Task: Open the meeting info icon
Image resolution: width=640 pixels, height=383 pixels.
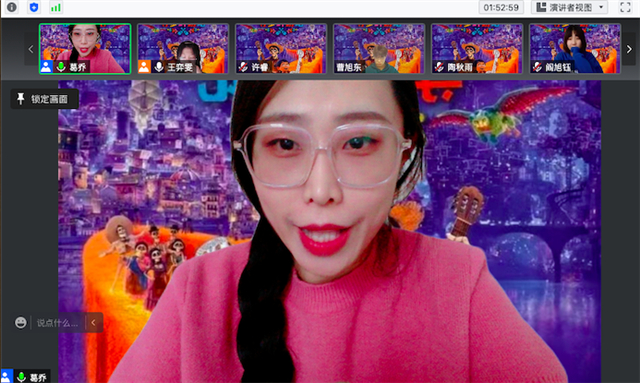Action: 12,7
